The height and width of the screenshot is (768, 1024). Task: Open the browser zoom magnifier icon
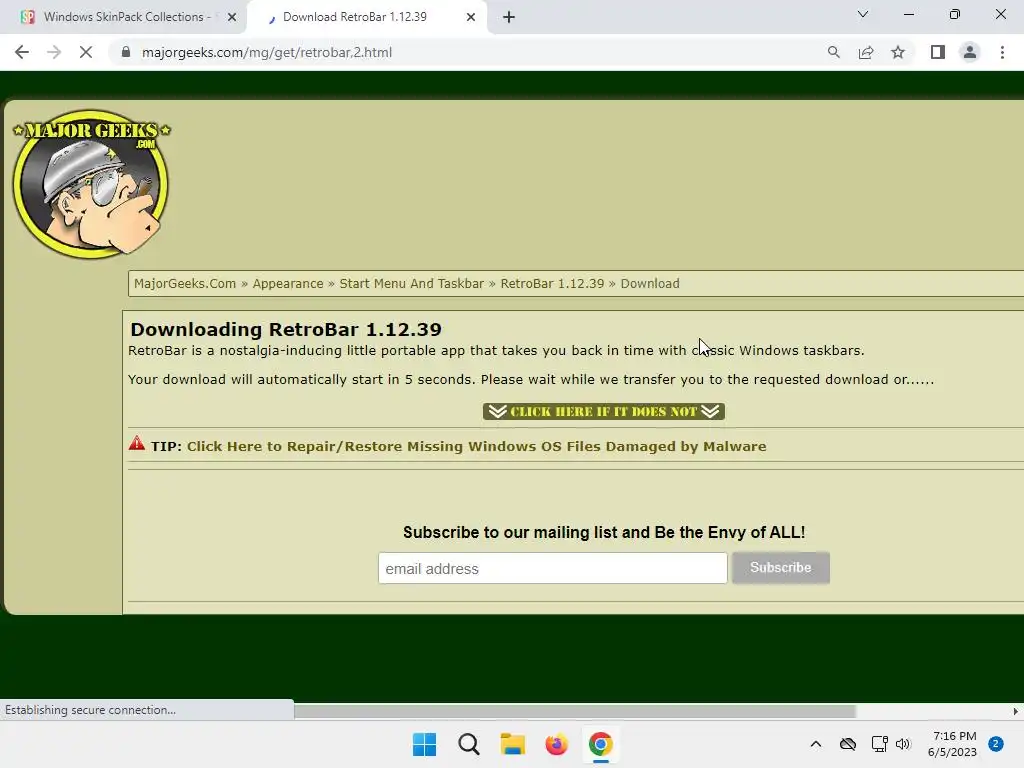pyautogui.click(x=833, y=52)
